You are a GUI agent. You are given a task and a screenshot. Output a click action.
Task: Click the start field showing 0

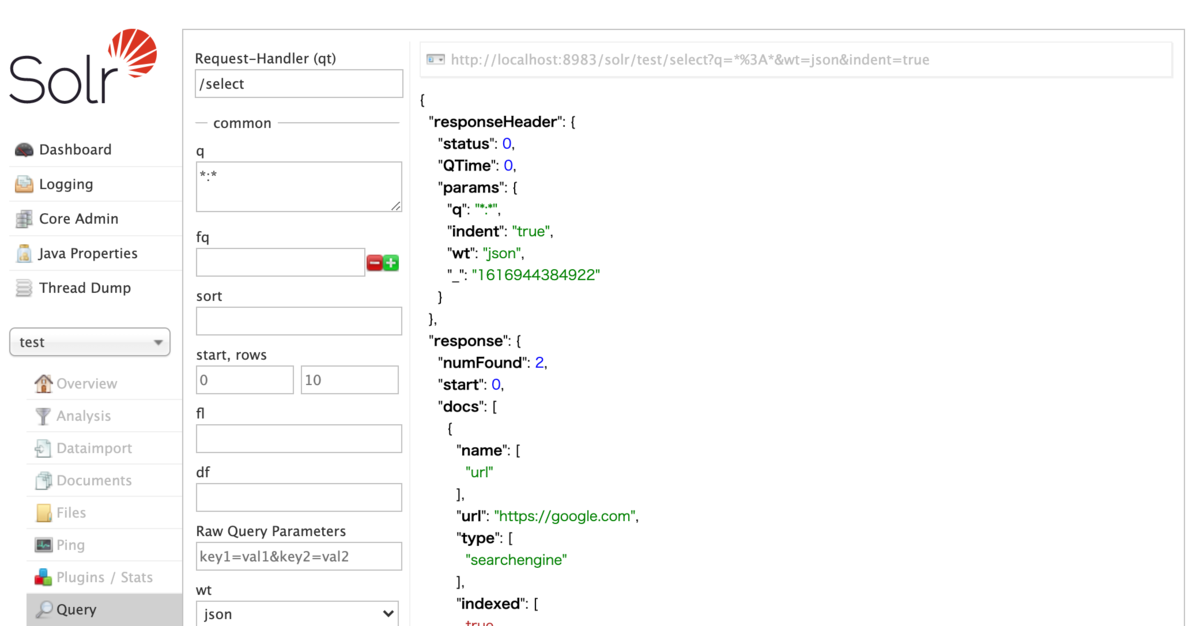pos(245,380)
